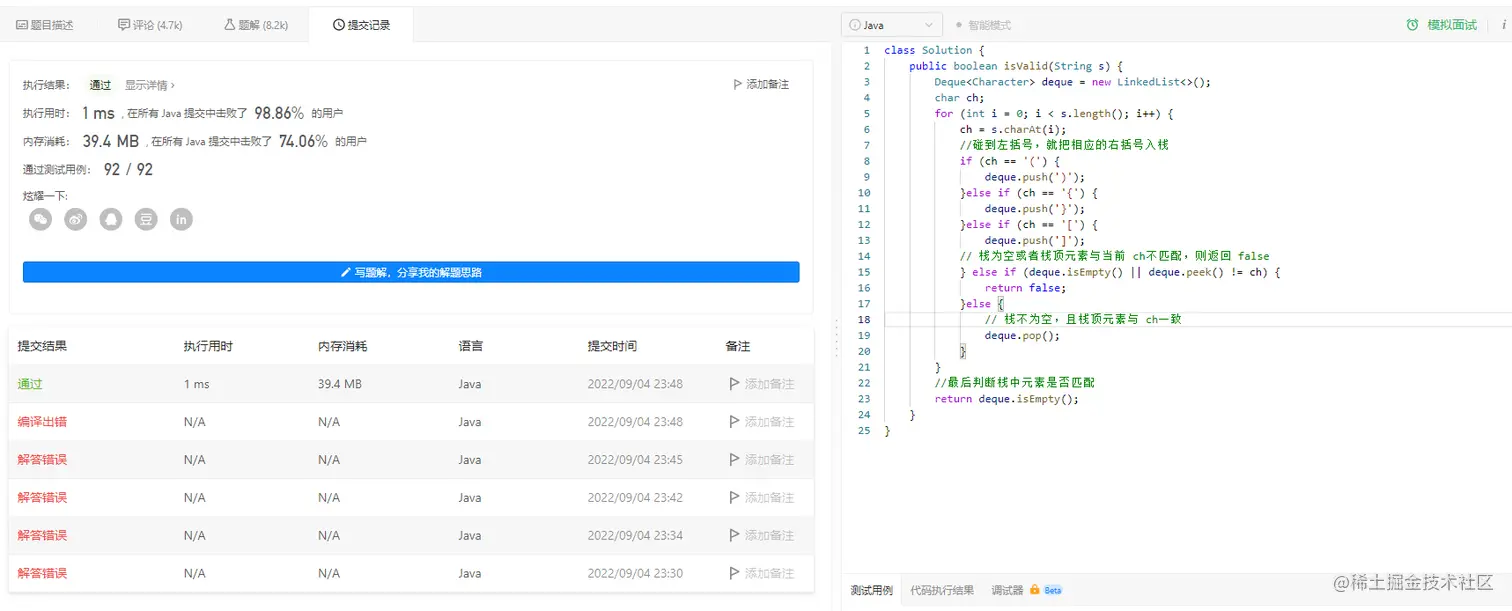Open the 调试器 Beta tab
This screenshot has height=611, width=1512.
pos(1027,590)
